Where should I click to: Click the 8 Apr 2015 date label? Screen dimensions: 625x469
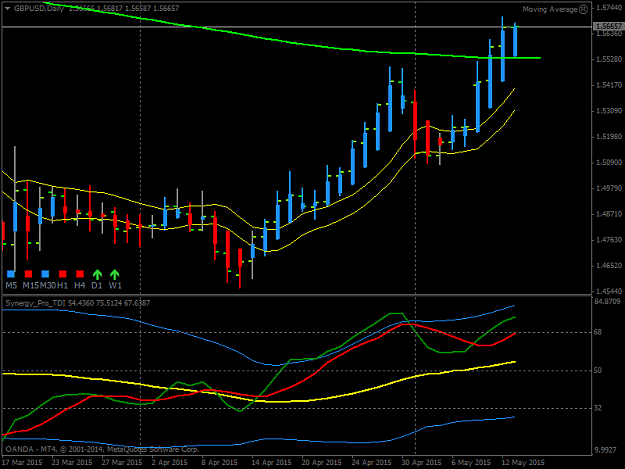pyautogui.click(x=219, y=463)
